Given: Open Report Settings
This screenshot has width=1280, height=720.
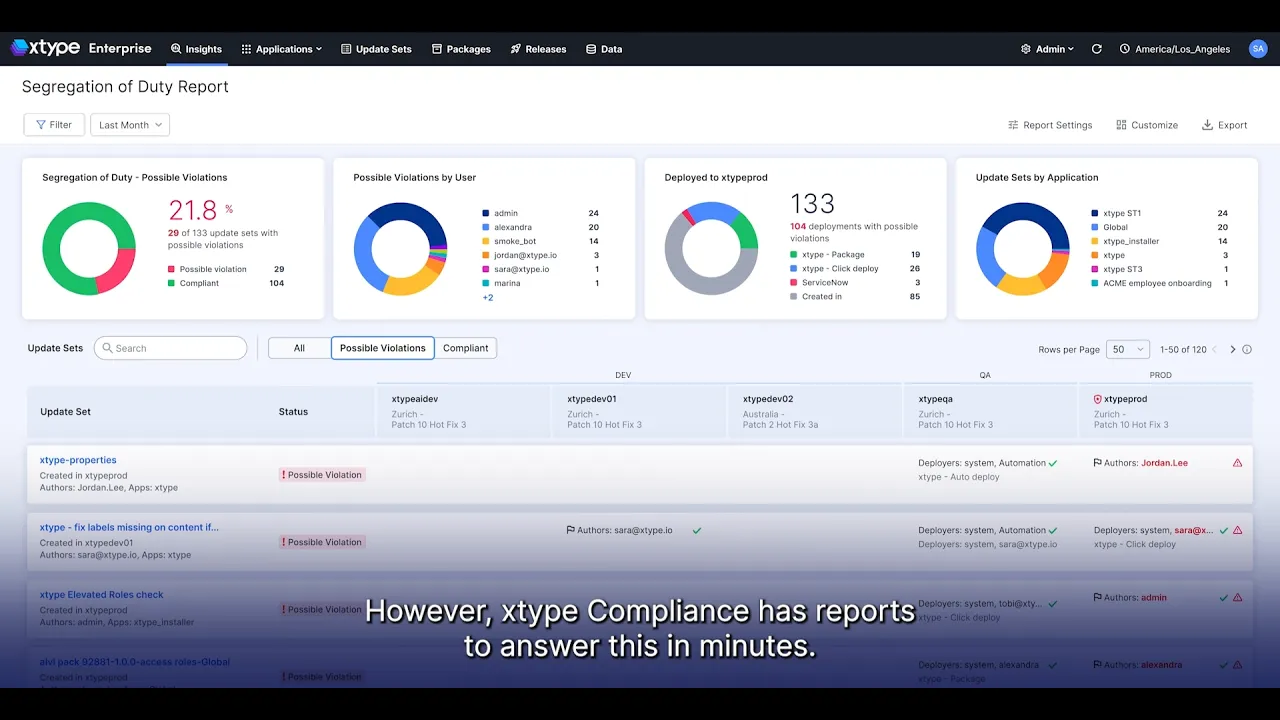Looking at the screenshot, I should 1050,125.
